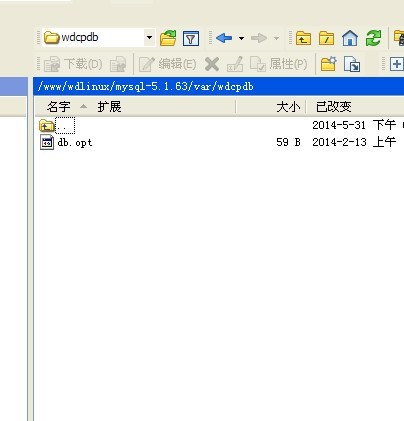Expand the wdcpdb directory dropdown
The image size is (404, 421).
[x=149, y=37]
